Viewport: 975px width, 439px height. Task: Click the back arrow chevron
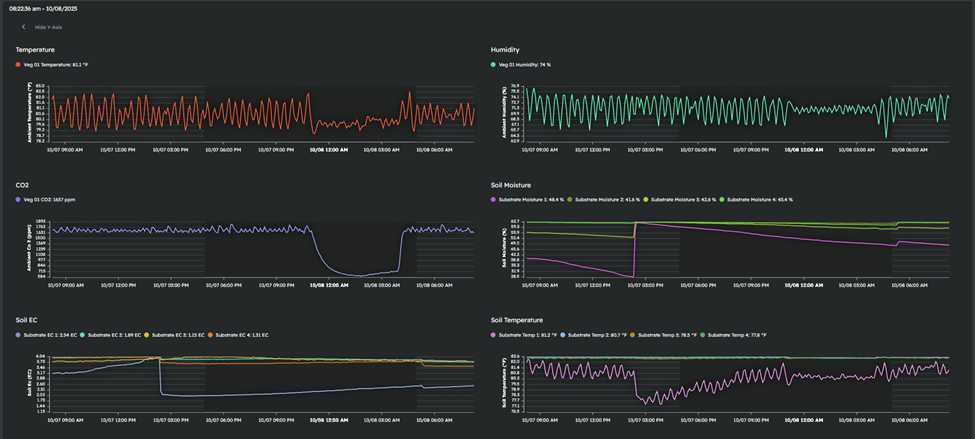coord(24,27)
